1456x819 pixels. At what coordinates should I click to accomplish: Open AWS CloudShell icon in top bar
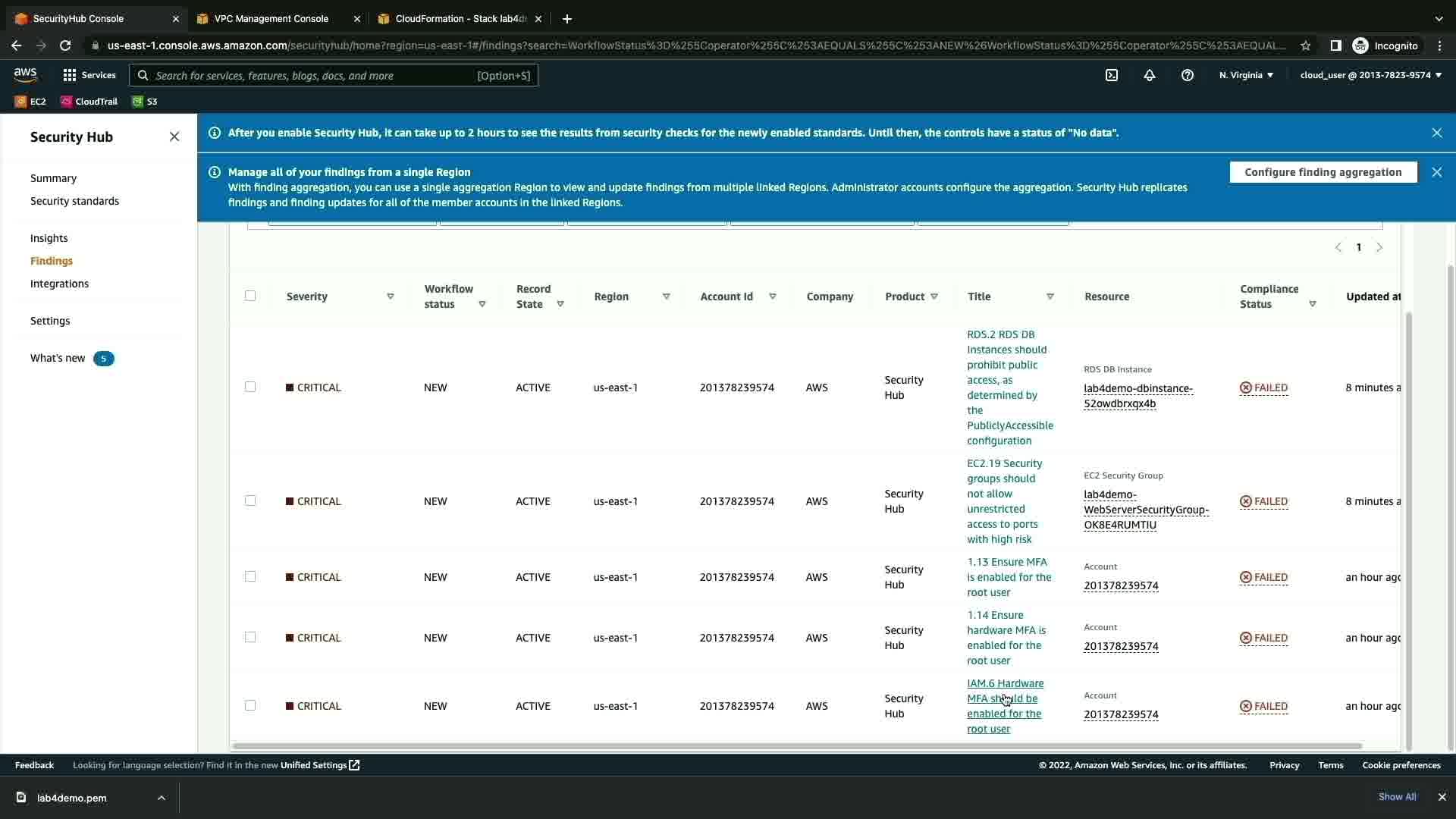[1112, 75]
